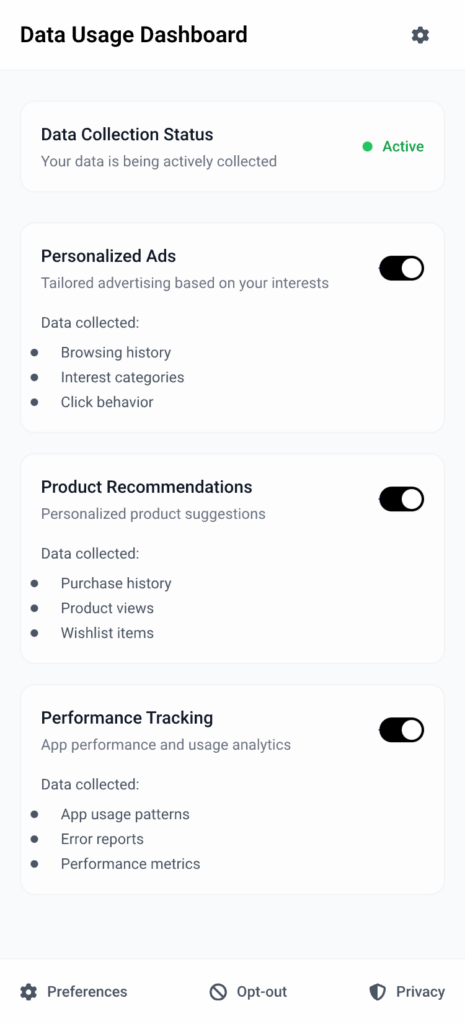
Task: Click the Product Recommendations heading
Action: (x=146, y=487)
